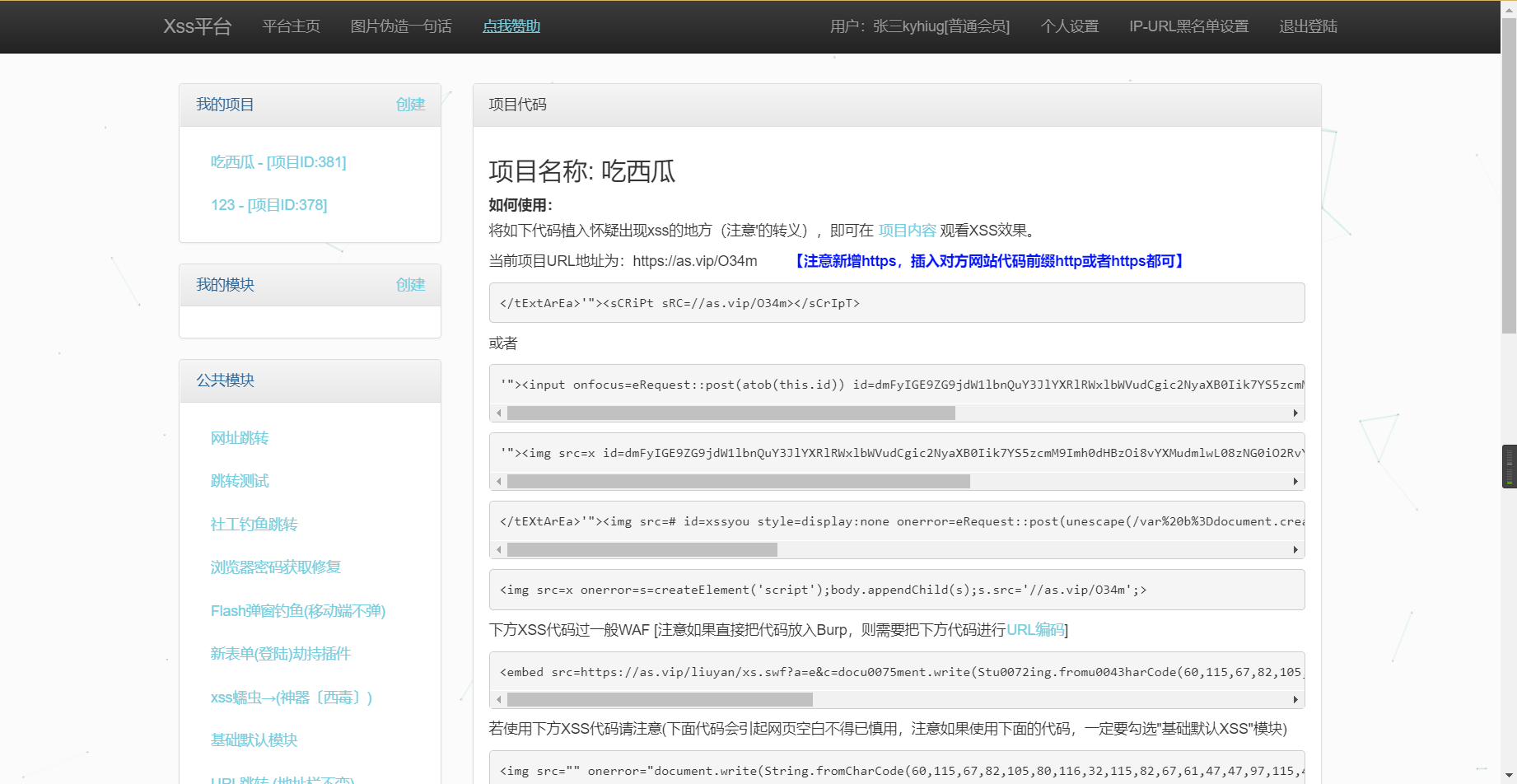Click right scroll arrow of img src=x id code box
Screen dimensions: 1517x784
[1295, 482]
